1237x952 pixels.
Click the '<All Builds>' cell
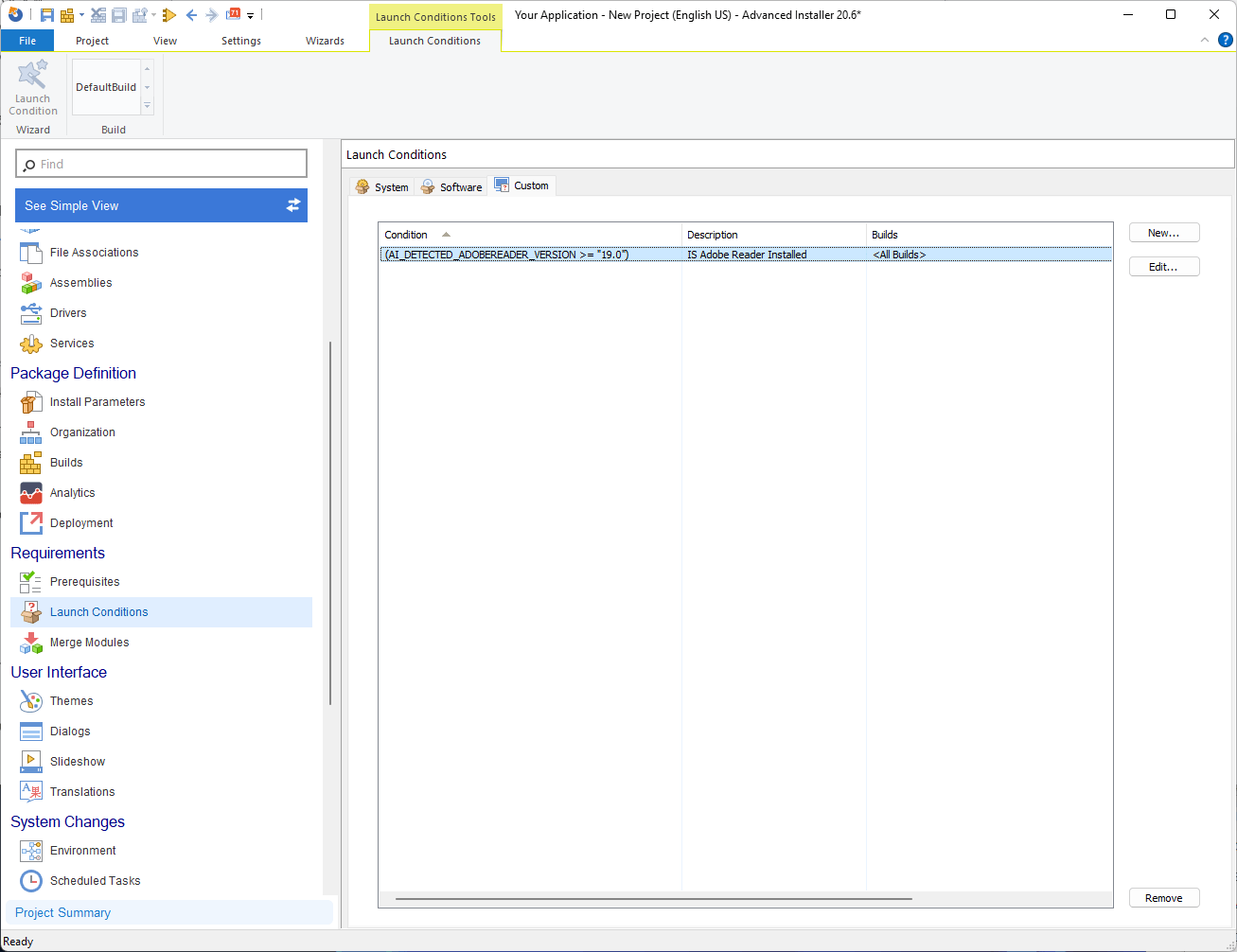[x=899, y=255]
